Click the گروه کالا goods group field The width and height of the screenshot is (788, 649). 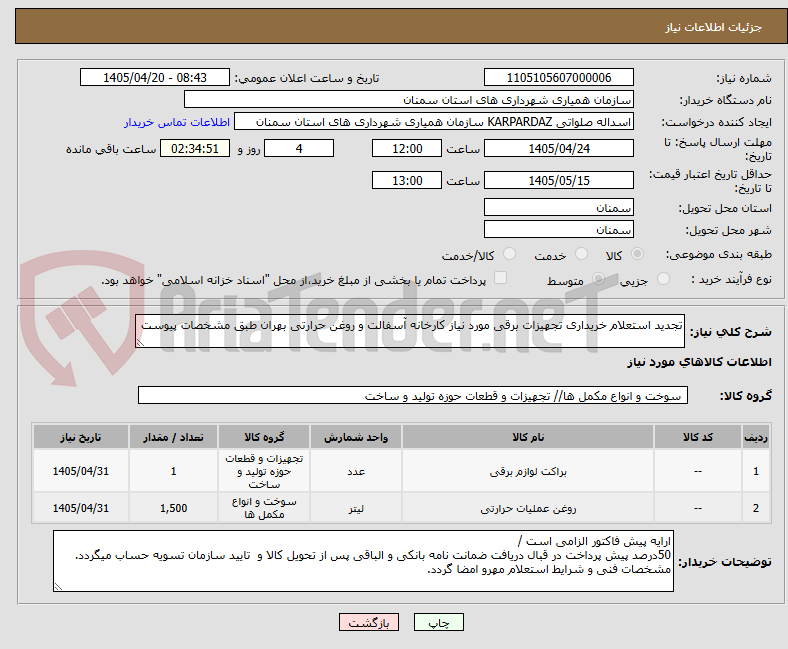click(x=413, y=395)
